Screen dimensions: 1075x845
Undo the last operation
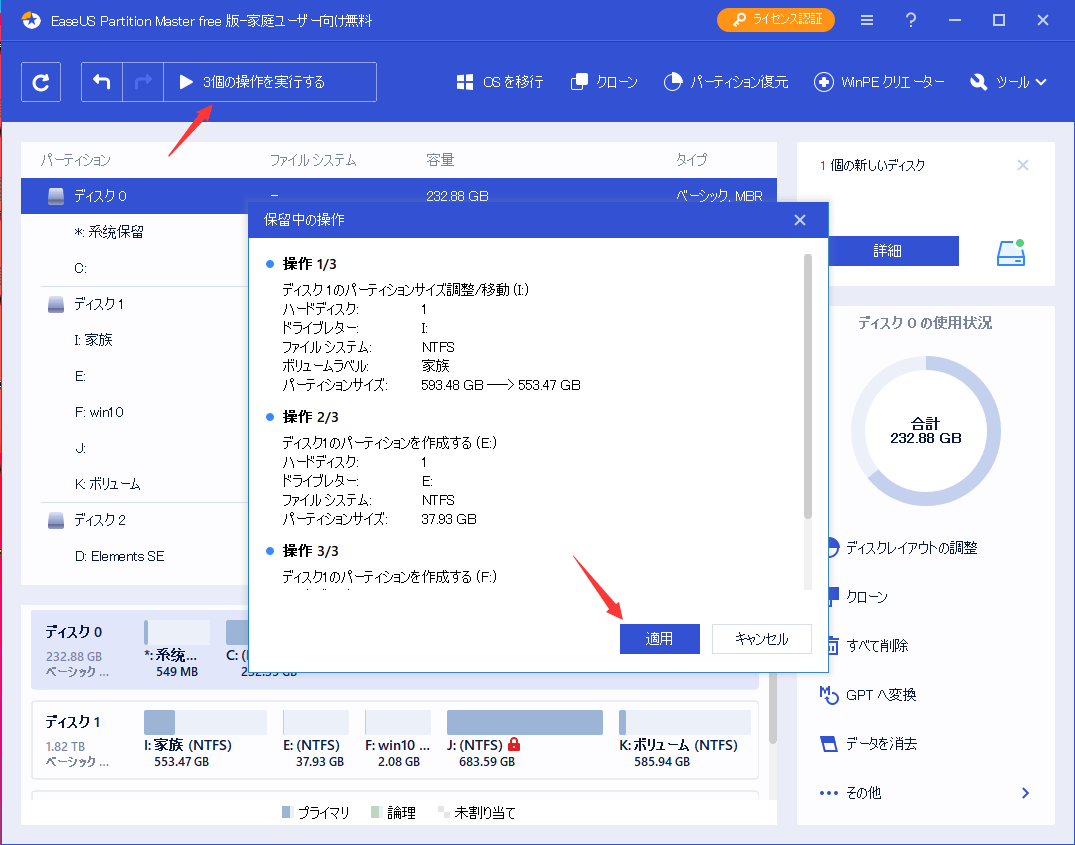101,82
